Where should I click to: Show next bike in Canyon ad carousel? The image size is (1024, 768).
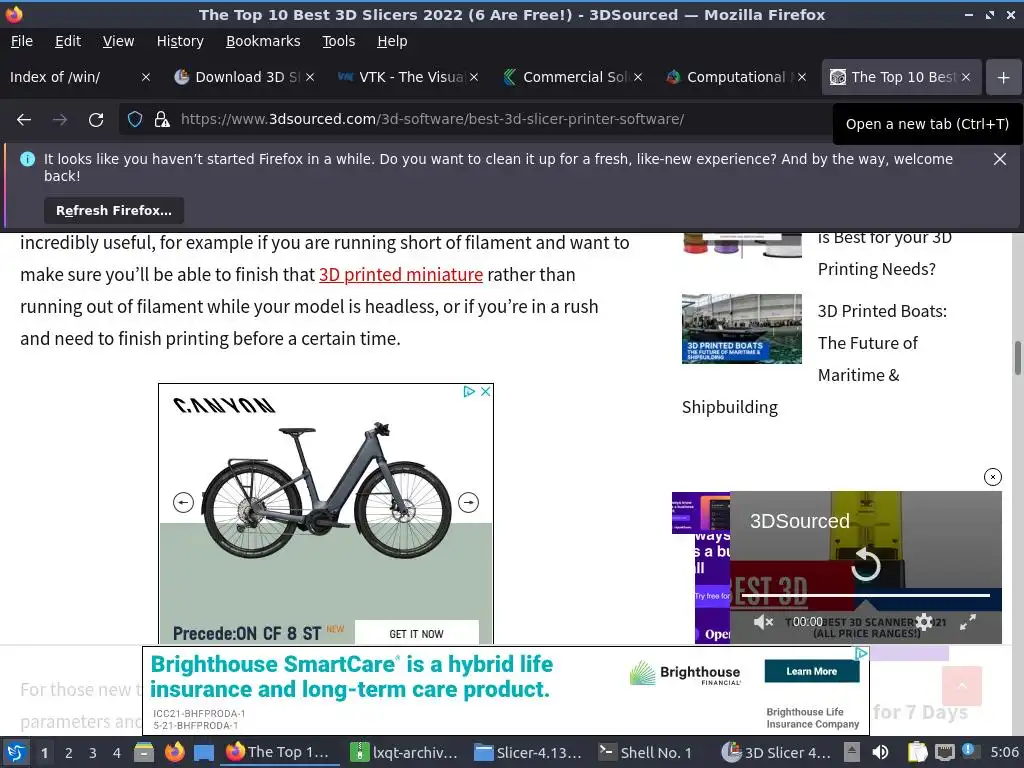tap(468, 502)
